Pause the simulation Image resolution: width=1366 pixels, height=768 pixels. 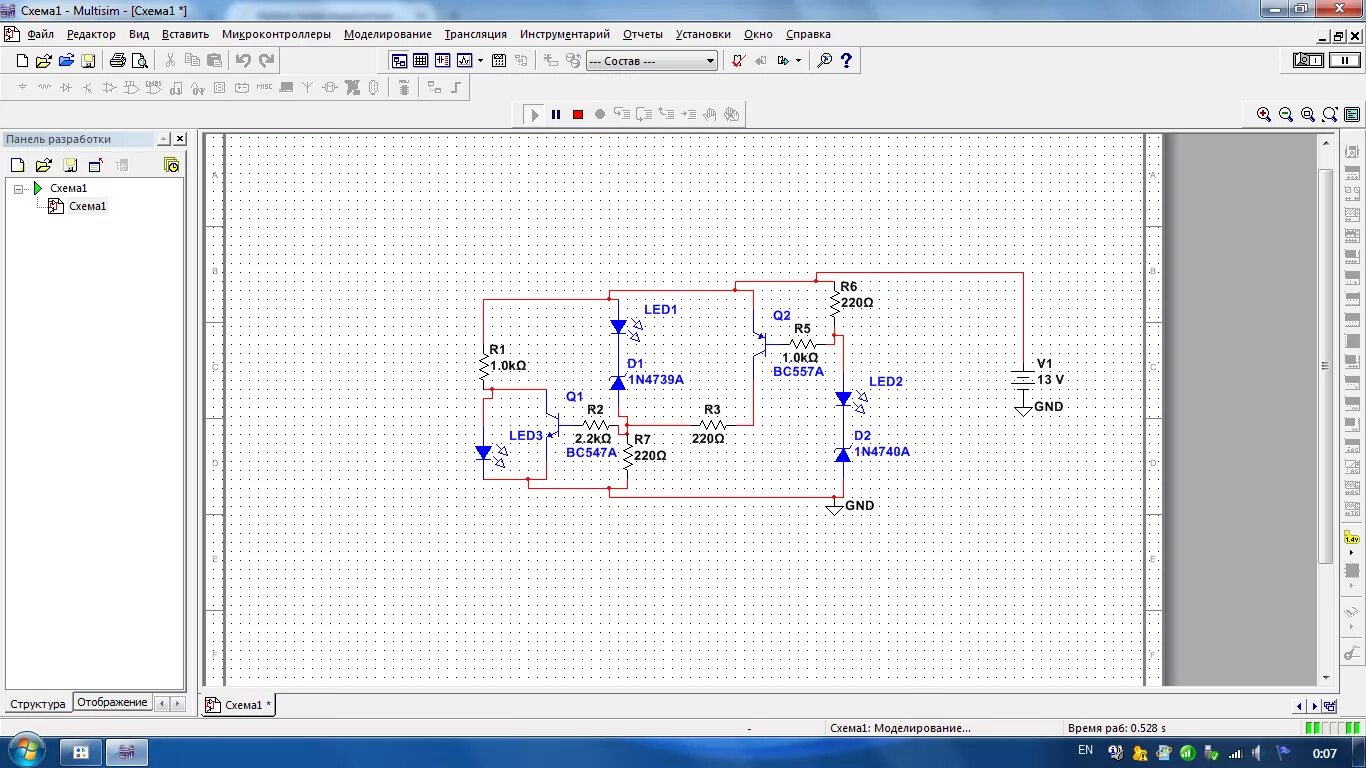(x=556, y=114)
